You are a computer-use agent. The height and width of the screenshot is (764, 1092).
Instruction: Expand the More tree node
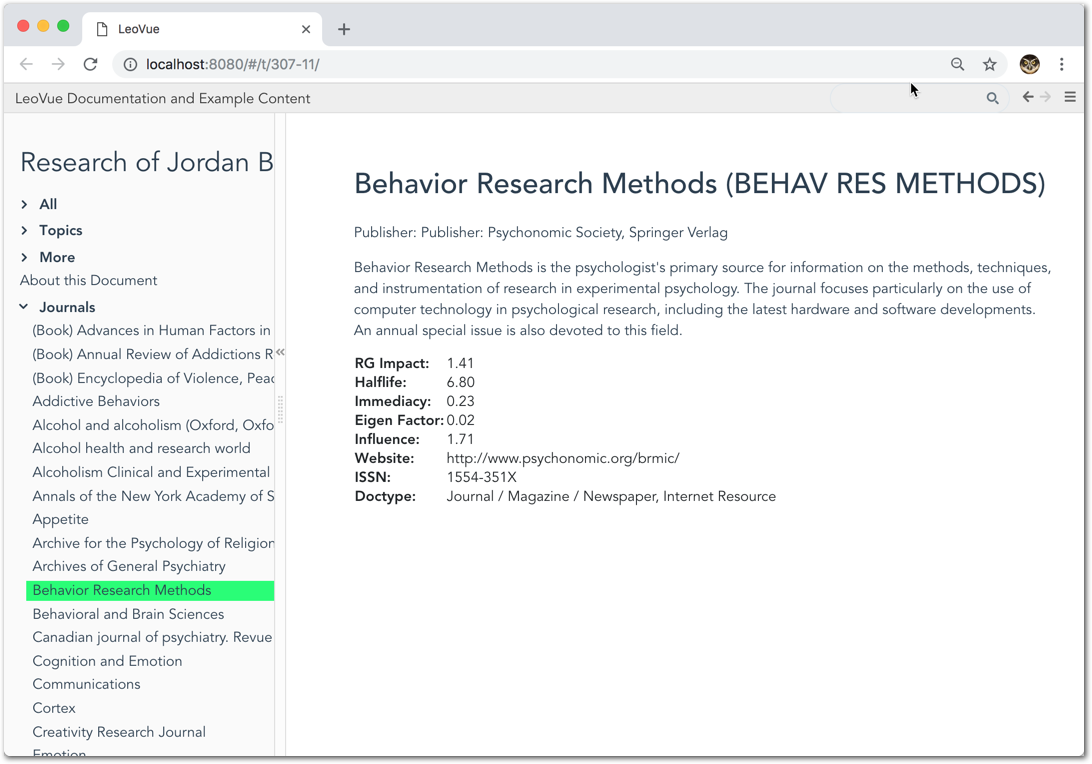(24, 257)
